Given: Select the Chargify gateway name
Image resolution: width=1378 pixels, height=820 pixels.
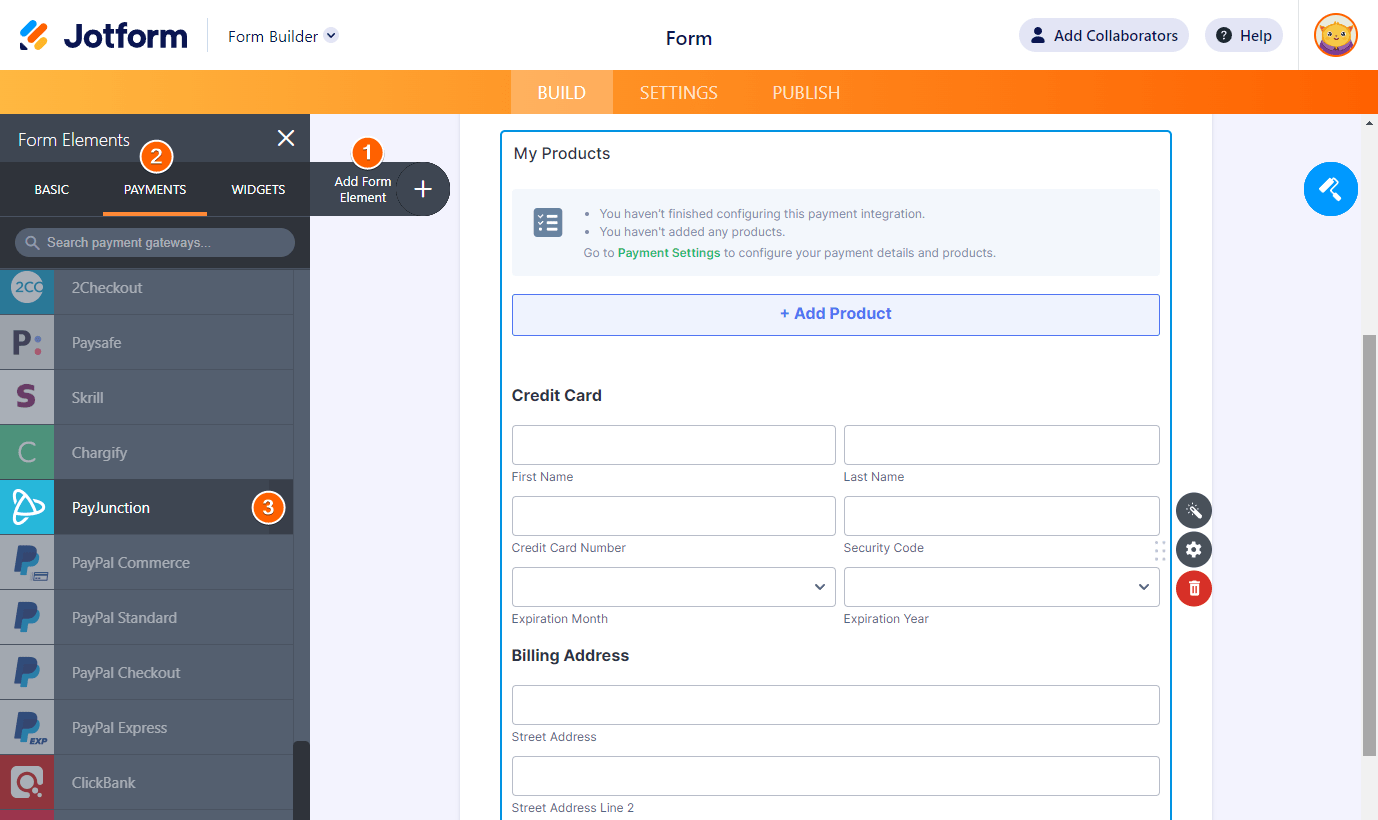Looking at the screenshot, I should pyautogui.click(x=100, y=453).
